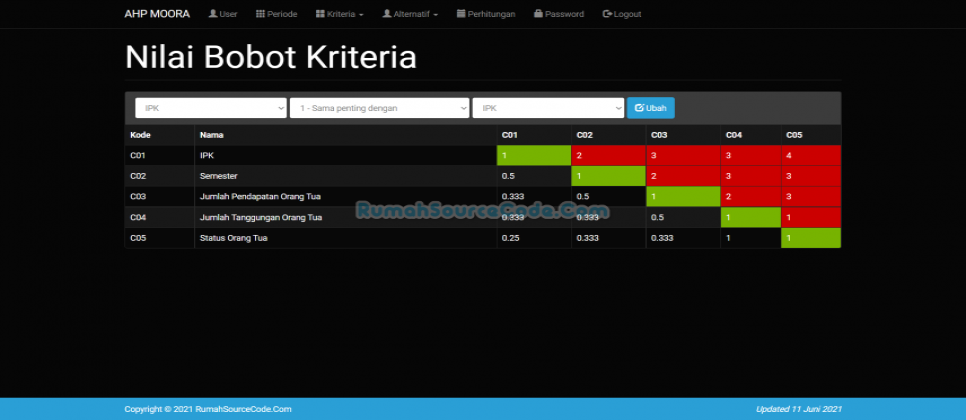This screenshot has width=966, height=420.
Task: Click the edit icon on Ubah button
Action: 639,108
